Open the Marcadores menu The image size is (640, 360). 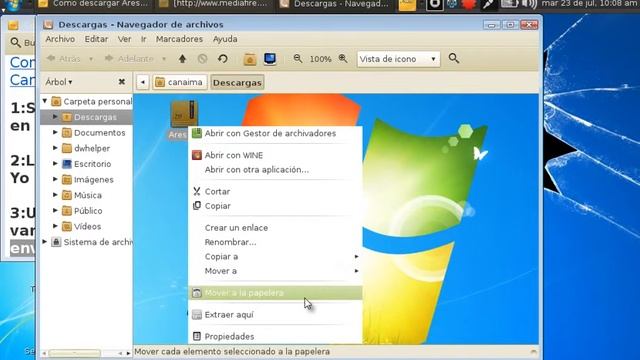click(179, 39)
